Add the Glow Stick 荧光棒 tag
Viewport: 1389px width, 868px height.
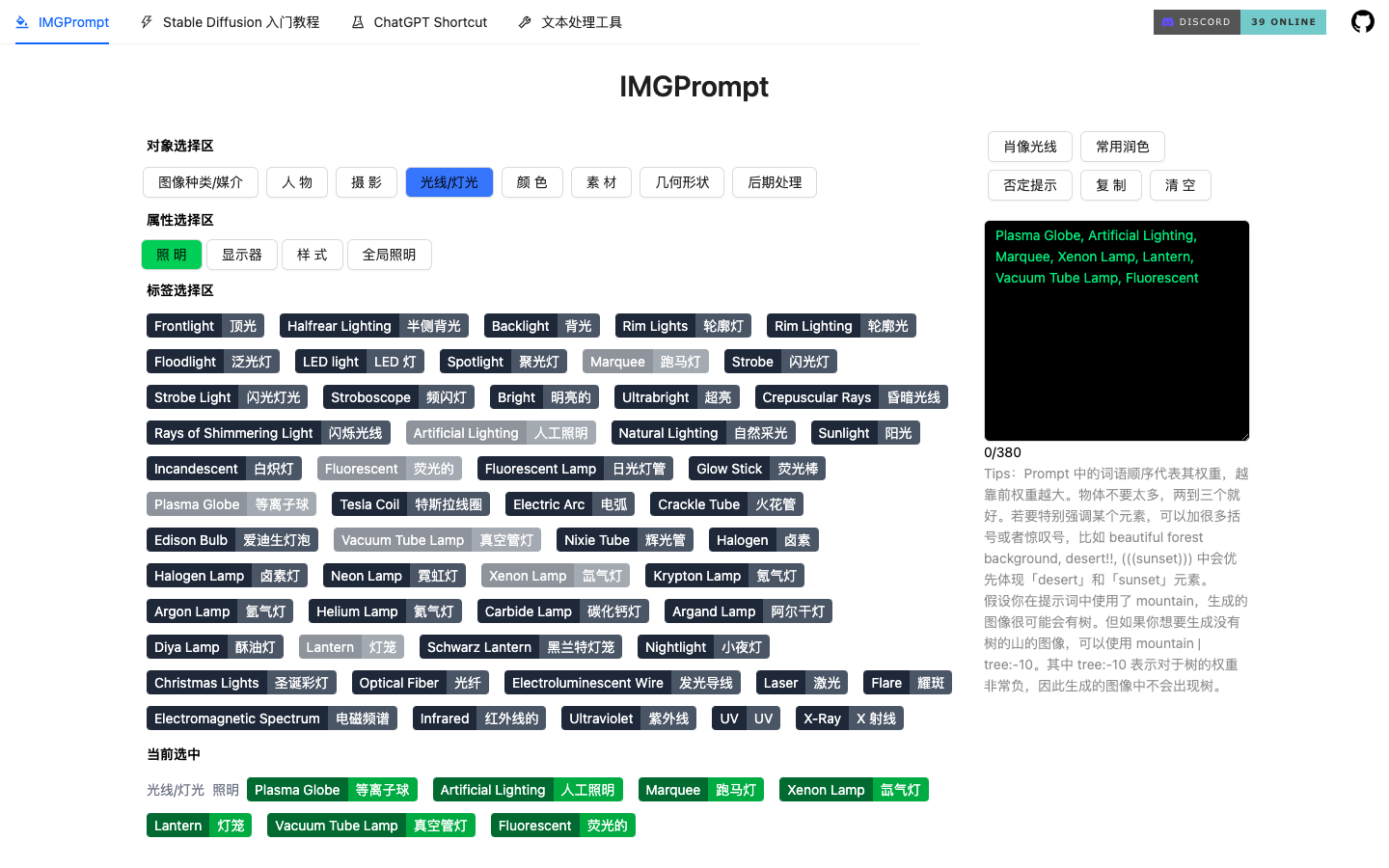pyautogui.click(x=757, y=469)
